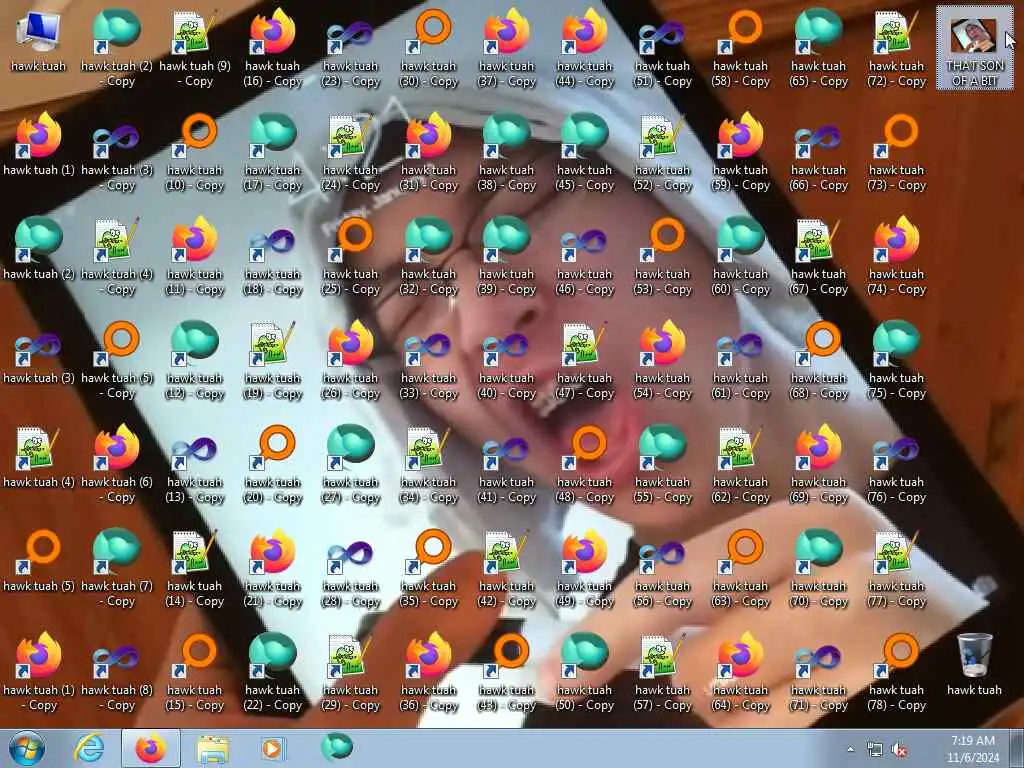Select 'hawk tuah (52) - Copy' shortcut
This screenshot has height=768, width=1024.
[x=662, y=153]
